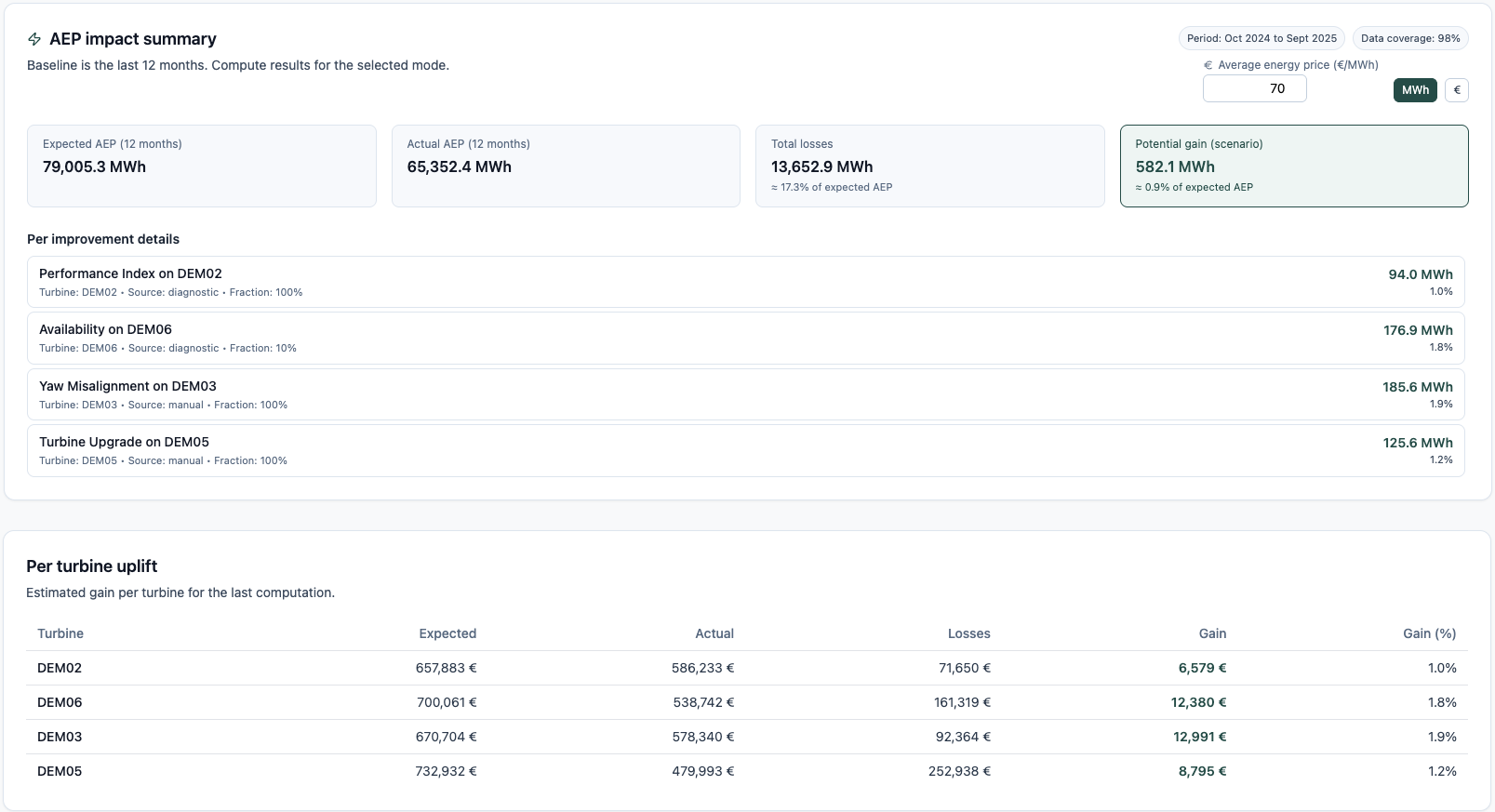The image size is (1495, 812).
Task: Switch units to MWh
Action: [x=1414, y=90]
